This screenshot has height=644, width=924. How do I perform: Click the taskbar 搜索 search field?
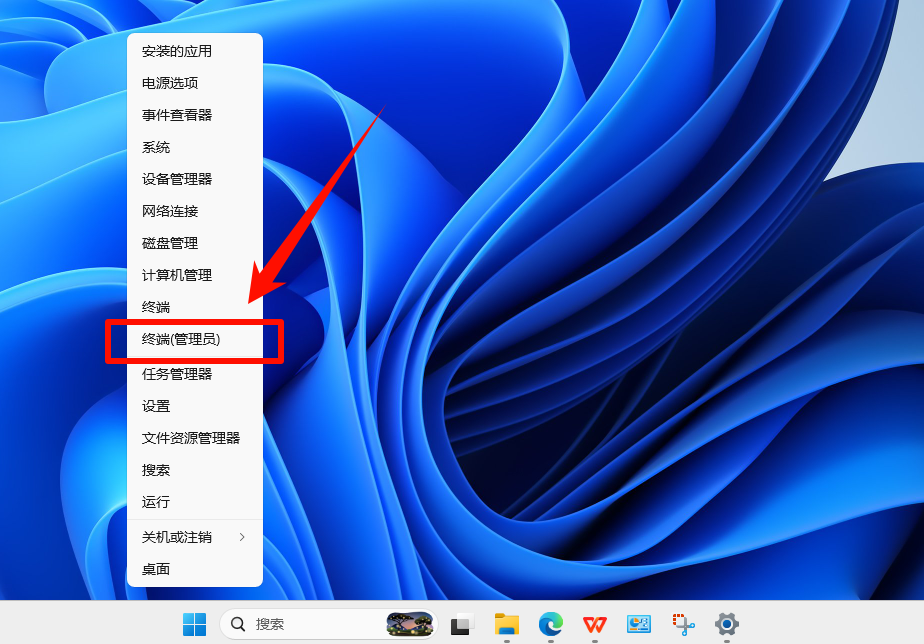[x=329, y=624]
